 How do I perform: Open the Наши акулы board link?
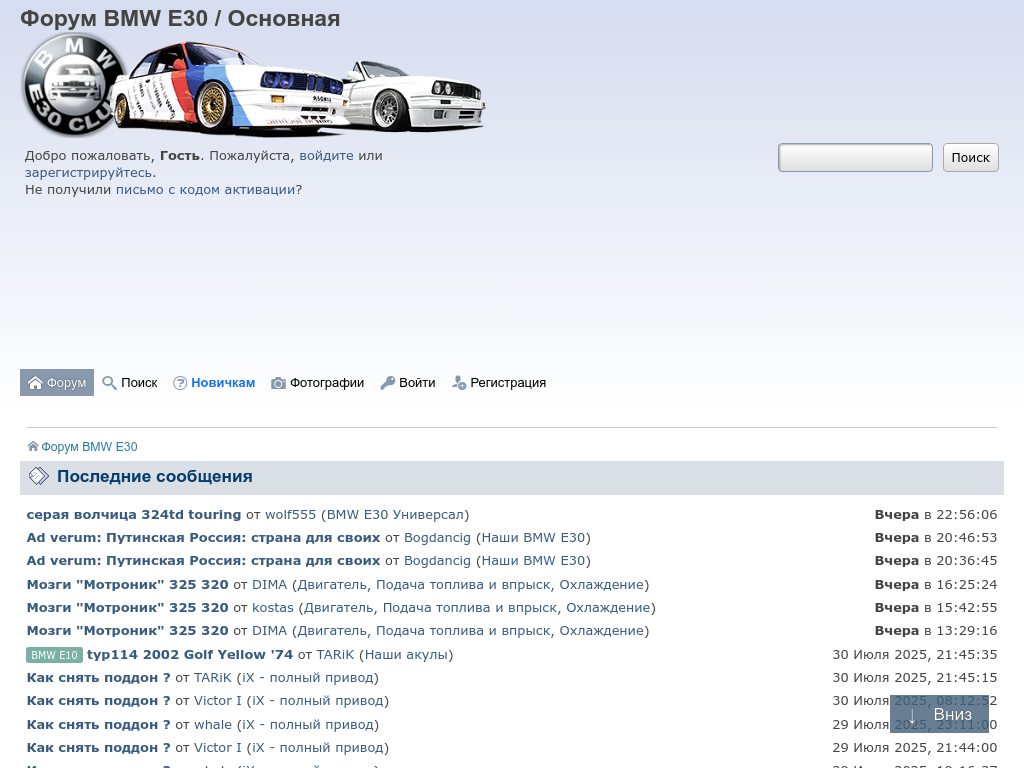point(406,655)
